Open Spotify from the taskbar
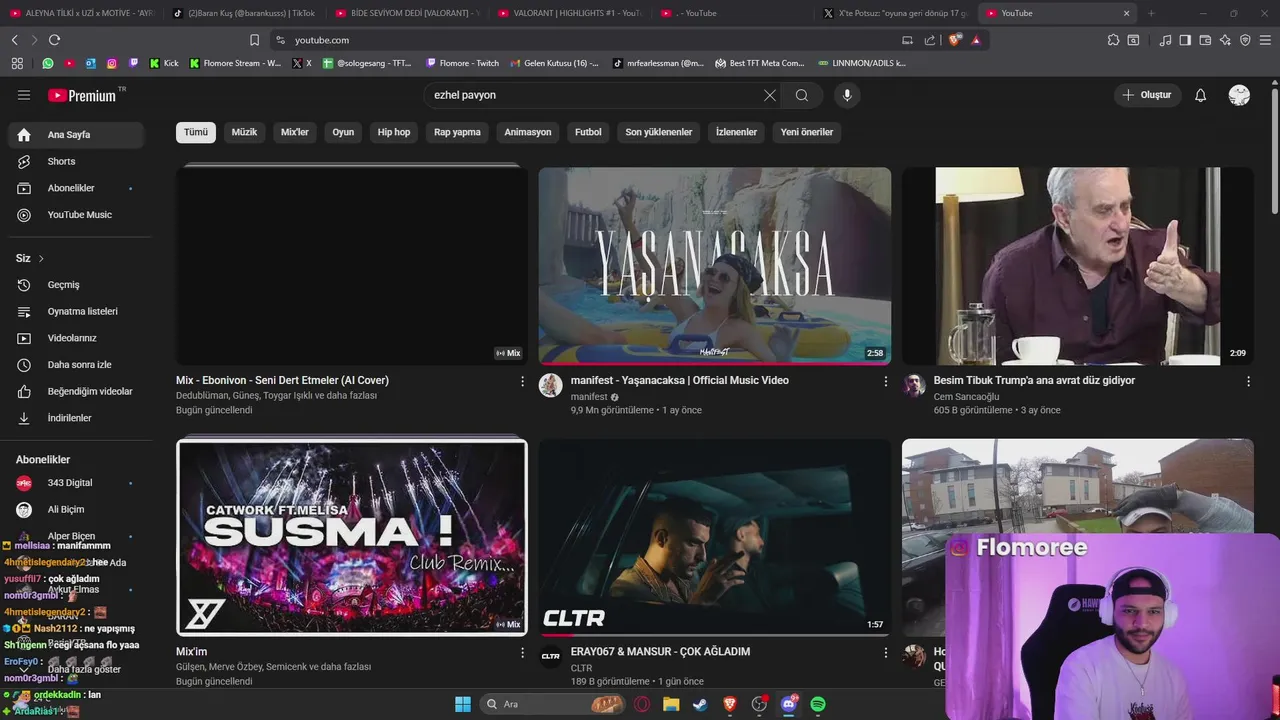The width and height of the screenshot is (1280, 720). pyautogui.click(x=818, y=704)
